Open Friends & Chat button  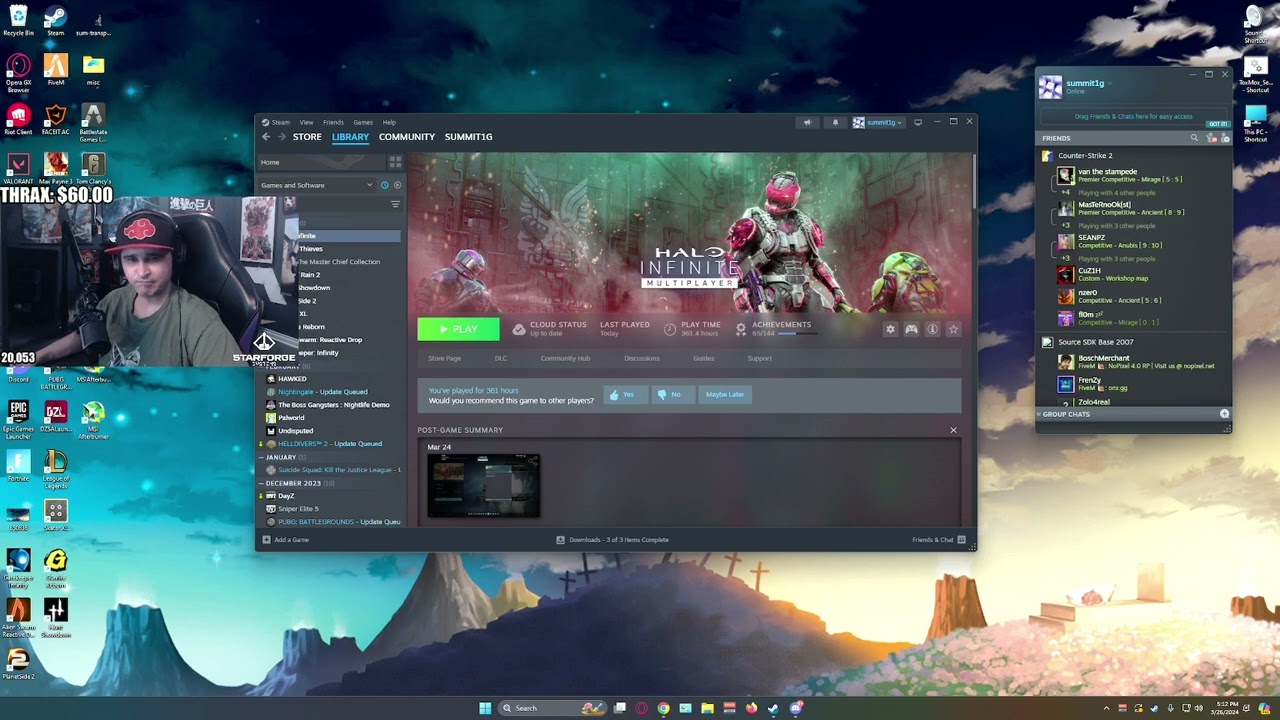tap(939, 540)
